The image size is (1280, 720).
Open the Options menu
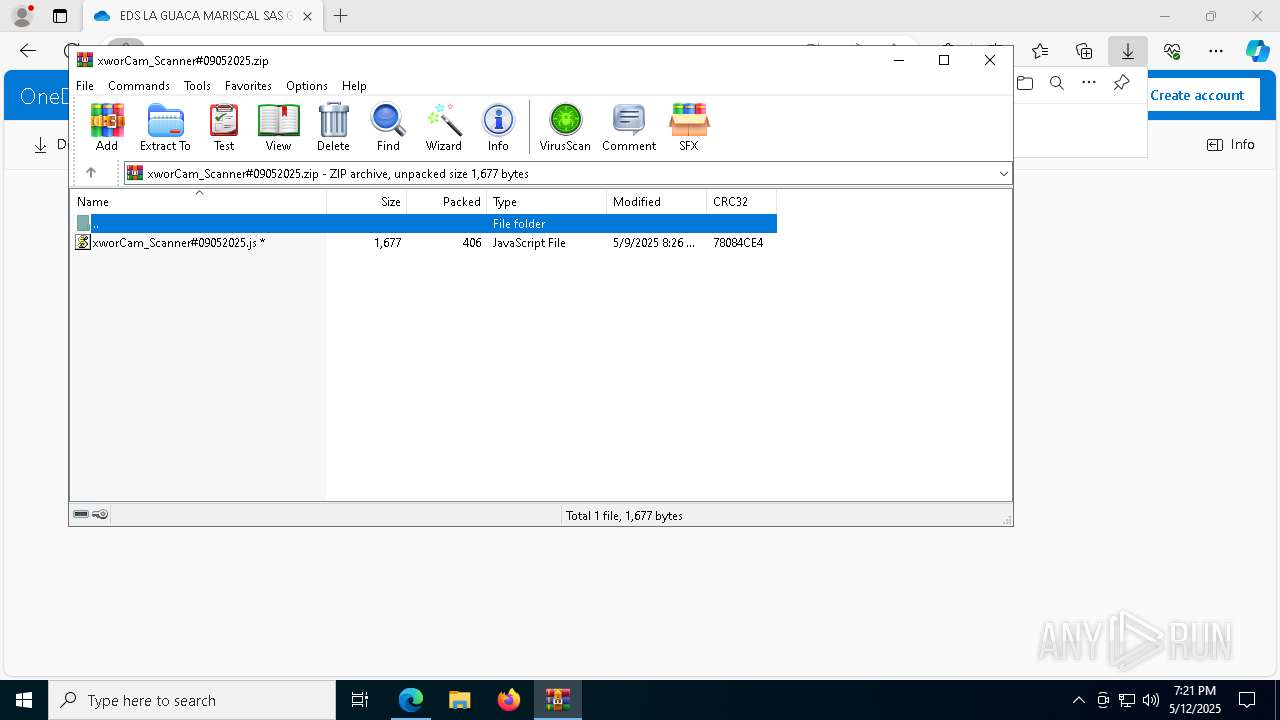[x=307, y=86]
